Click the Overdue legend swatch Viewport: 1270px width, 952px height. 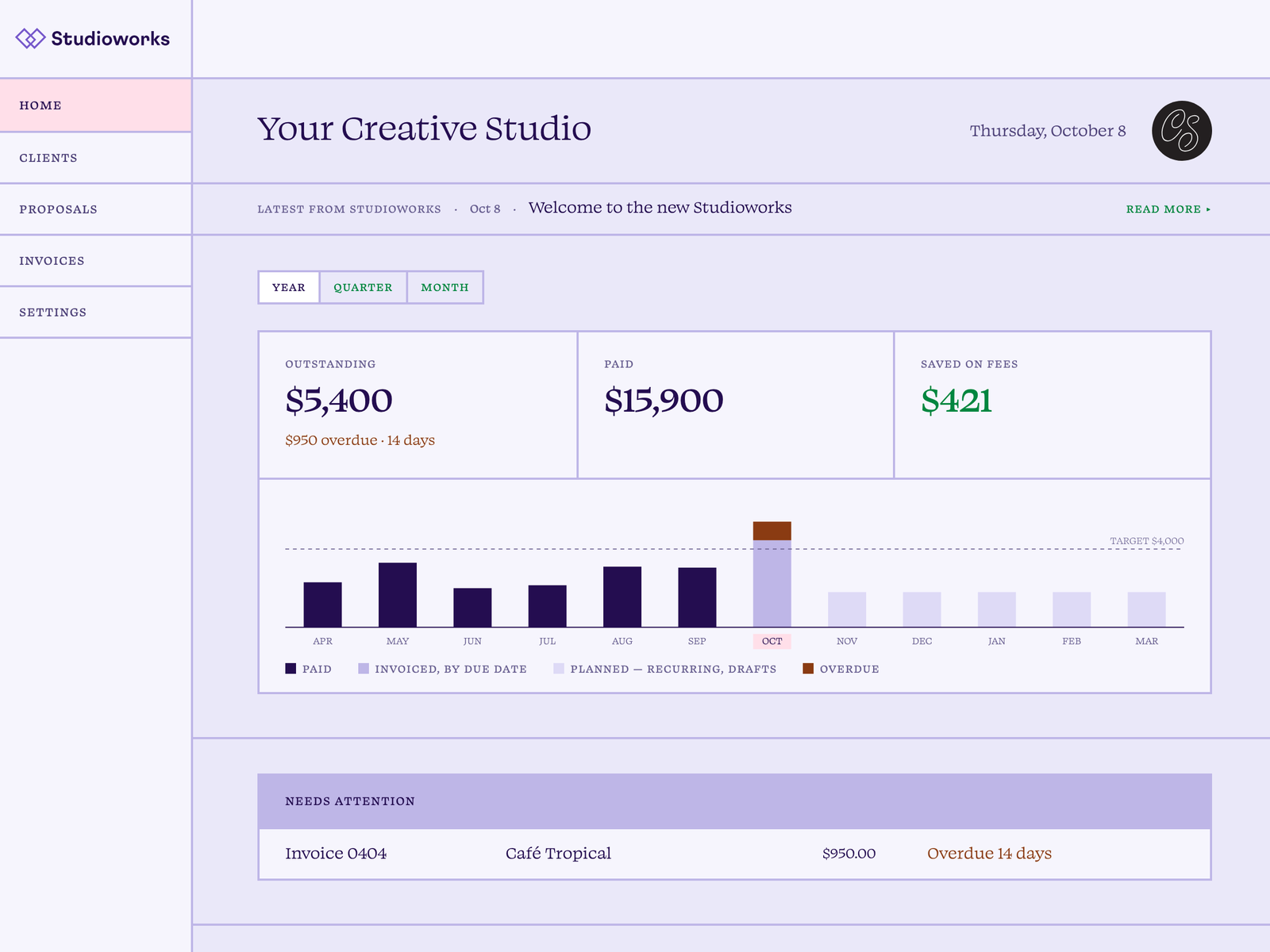[808, 669]
